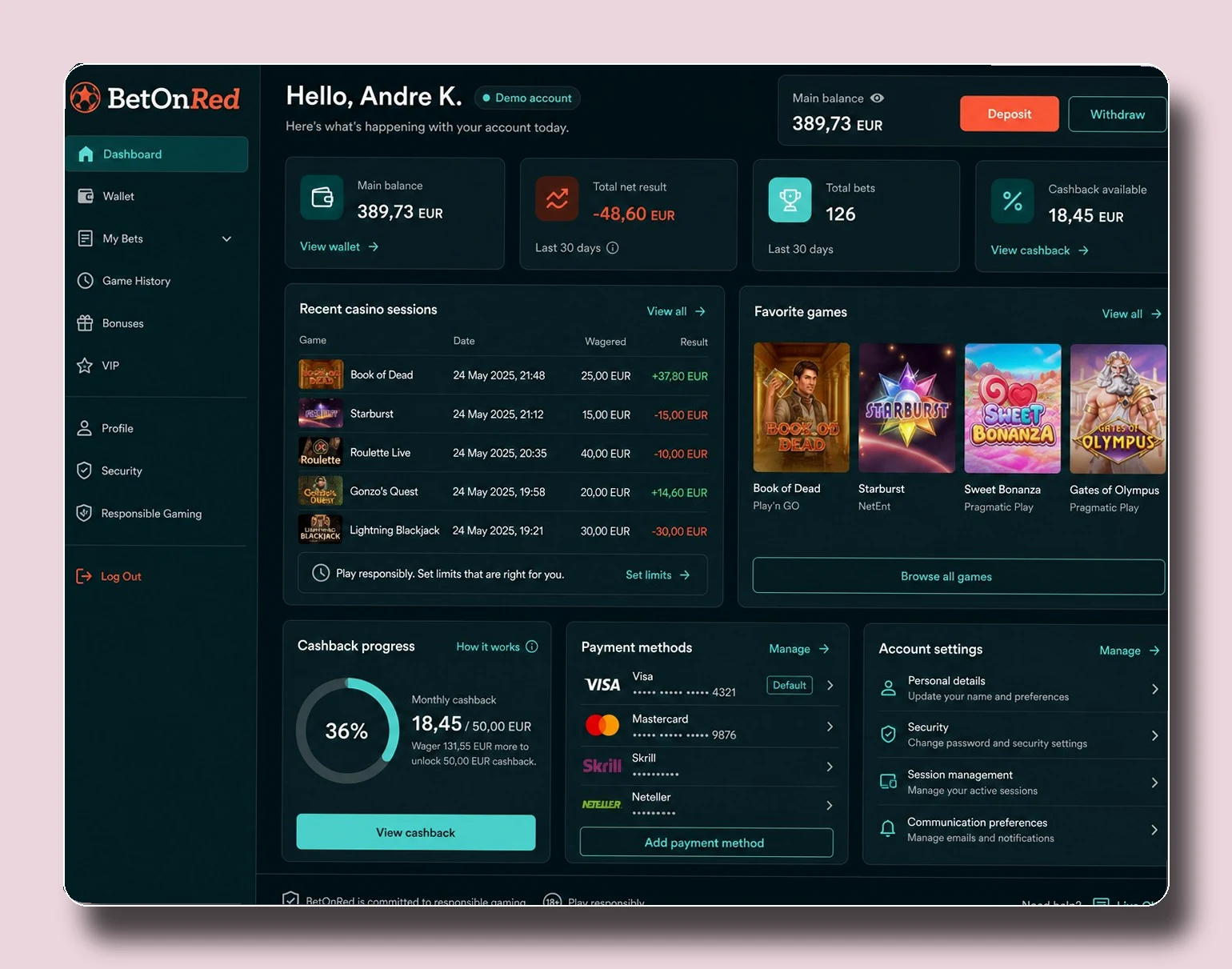Open the Book of Dead favorite game cover
The width and height of the screenshot is (1232, 969).
pyautogui.click(x=802, y=407)
